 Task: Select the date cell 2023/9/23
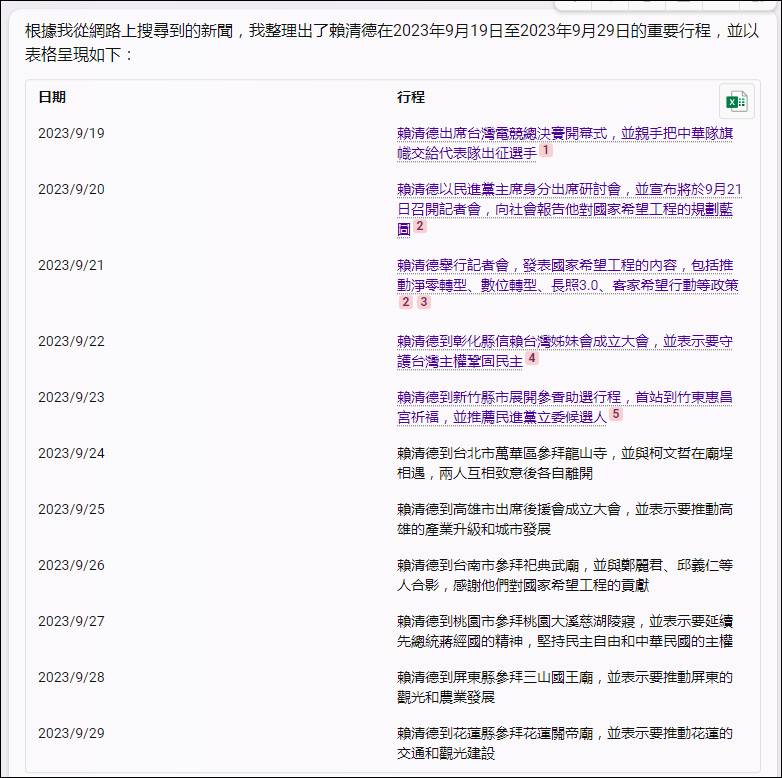(71, 397)
